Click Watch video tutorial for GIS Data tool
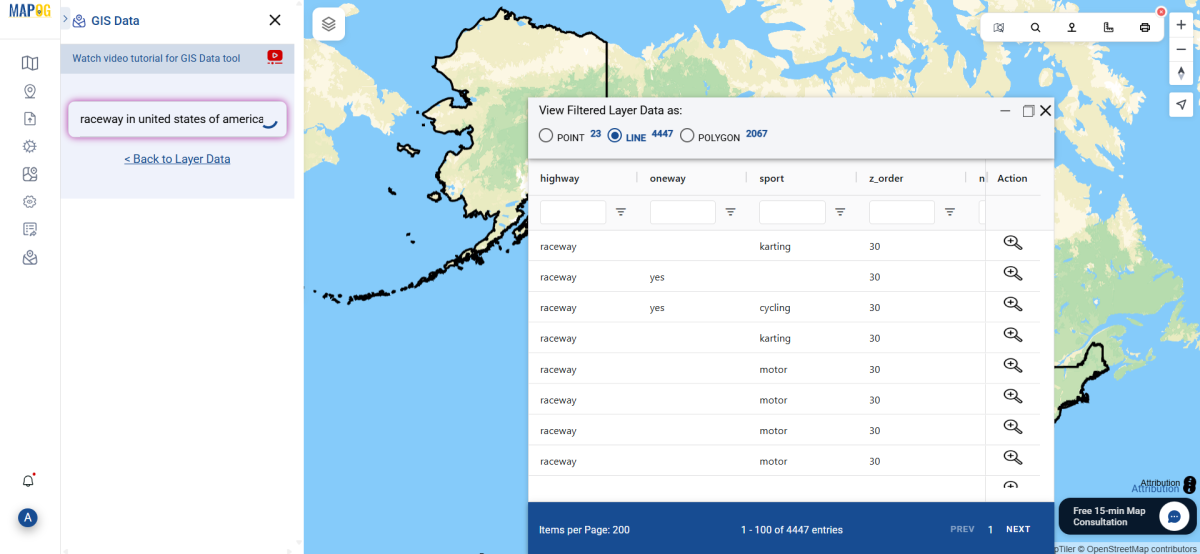Screen dimensions: 1200x554 (x=156, y=59)
